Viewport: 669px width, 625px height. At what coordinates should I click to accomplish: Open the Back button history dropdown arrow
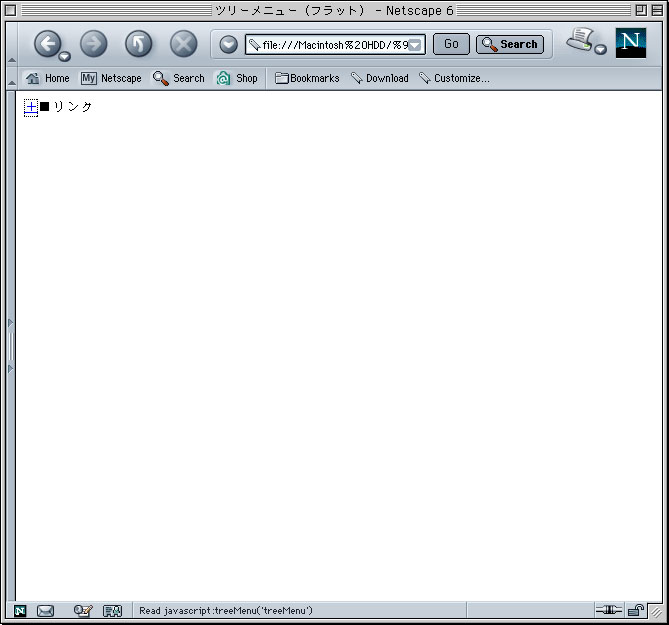click(x=64, y=56)
